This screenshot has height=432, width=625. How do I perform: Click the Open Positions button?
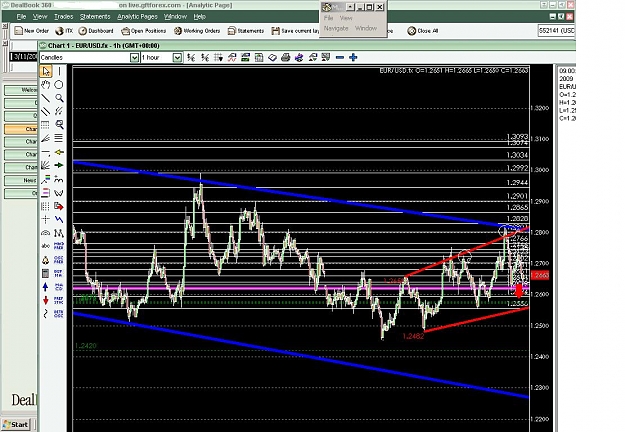click(143, 31)
